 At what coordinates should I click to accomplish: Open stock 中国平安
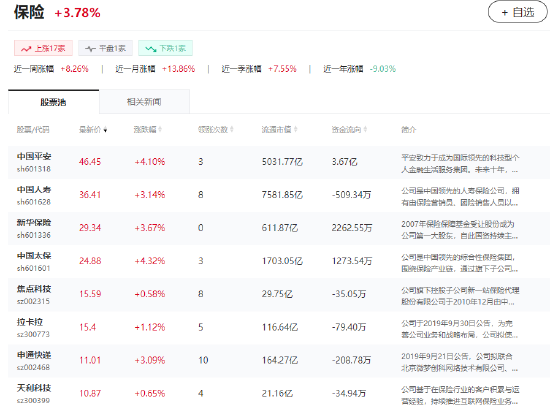tap(34, 156)
